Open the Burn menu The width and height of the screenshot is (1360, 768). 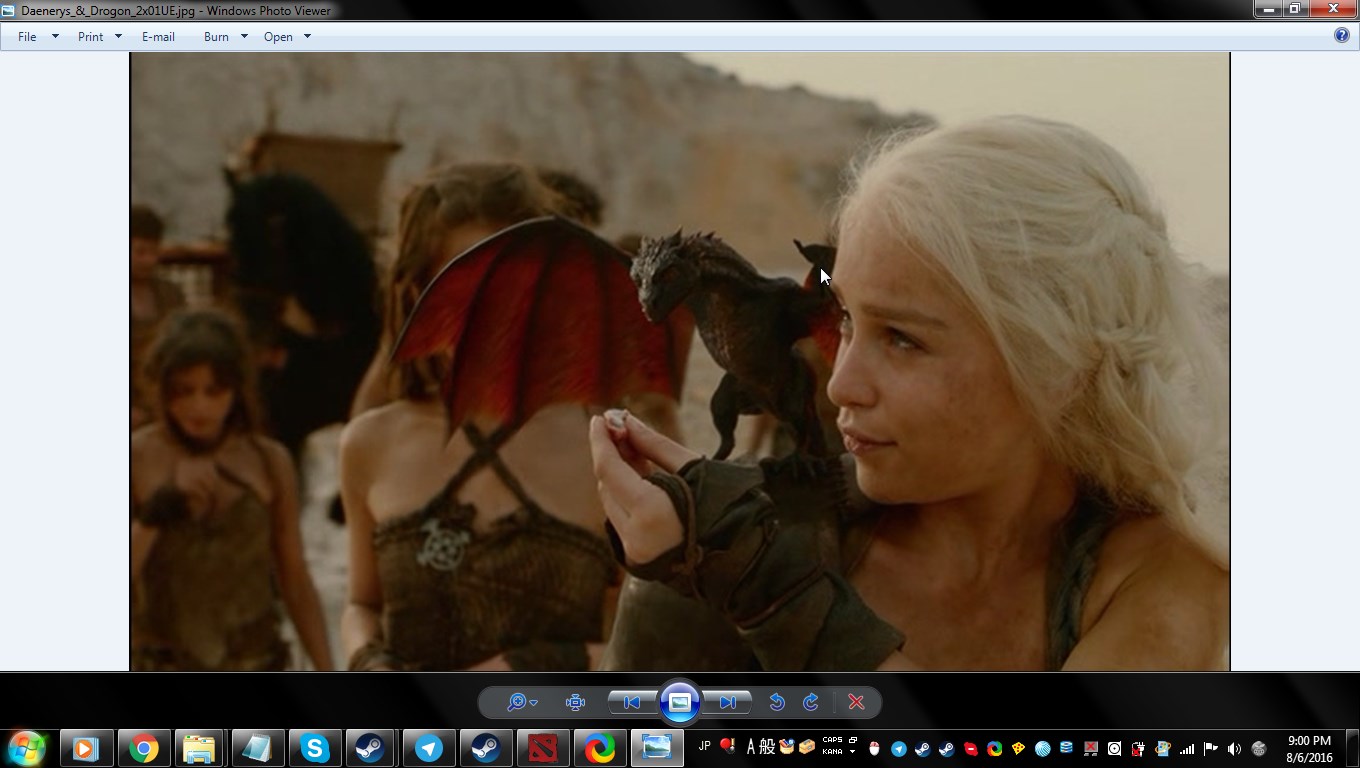point(216,36)
